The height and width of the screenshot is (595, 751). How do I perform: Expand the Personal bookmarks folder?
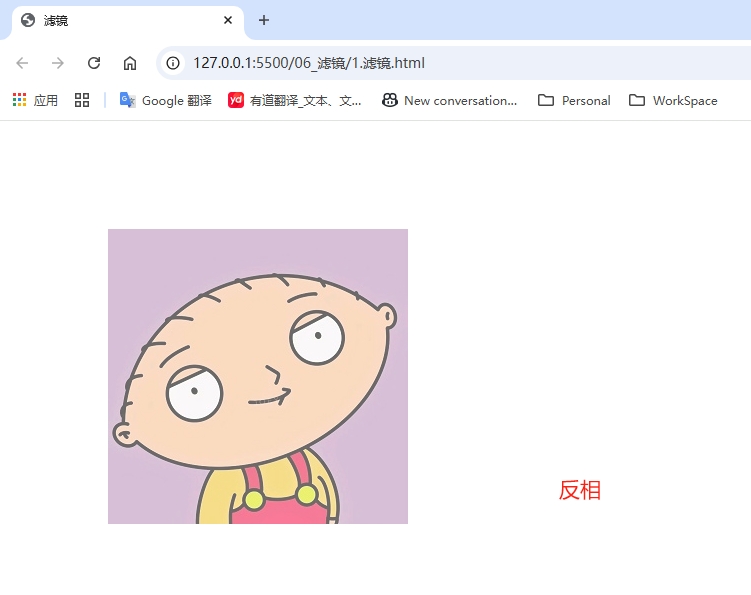click(x=574, y=101)
